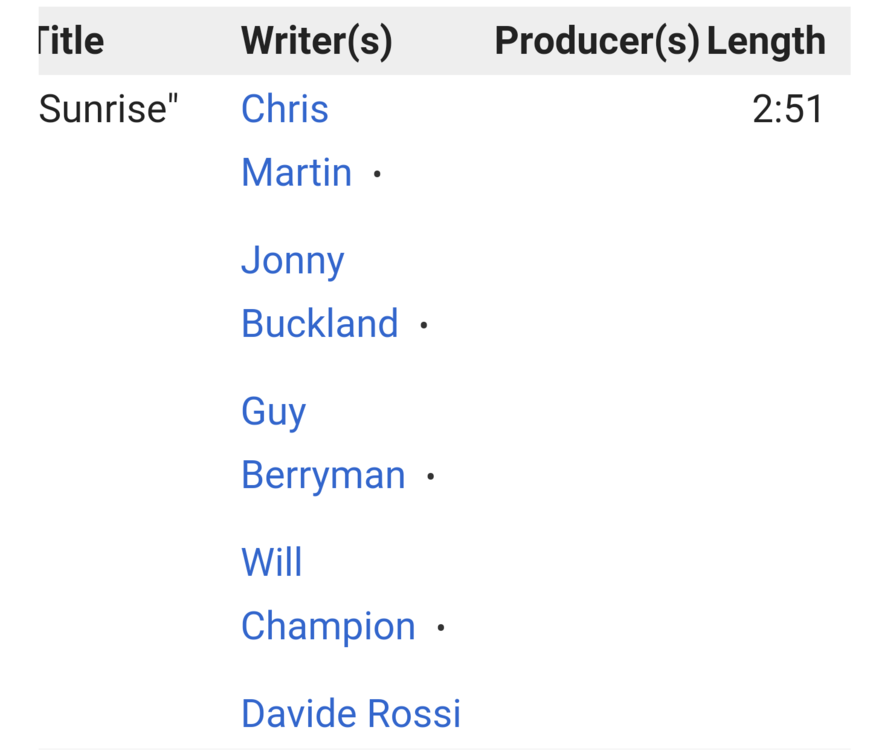
Task: Open the Guy link
Action: pos(273,412)
